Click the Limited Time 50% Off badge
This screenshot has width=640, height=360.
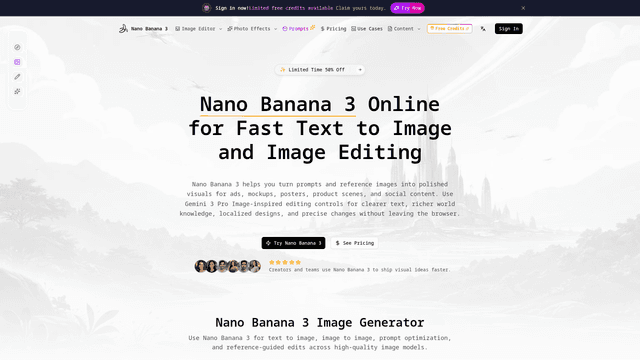pyautogui.click(x=320, y=70)
